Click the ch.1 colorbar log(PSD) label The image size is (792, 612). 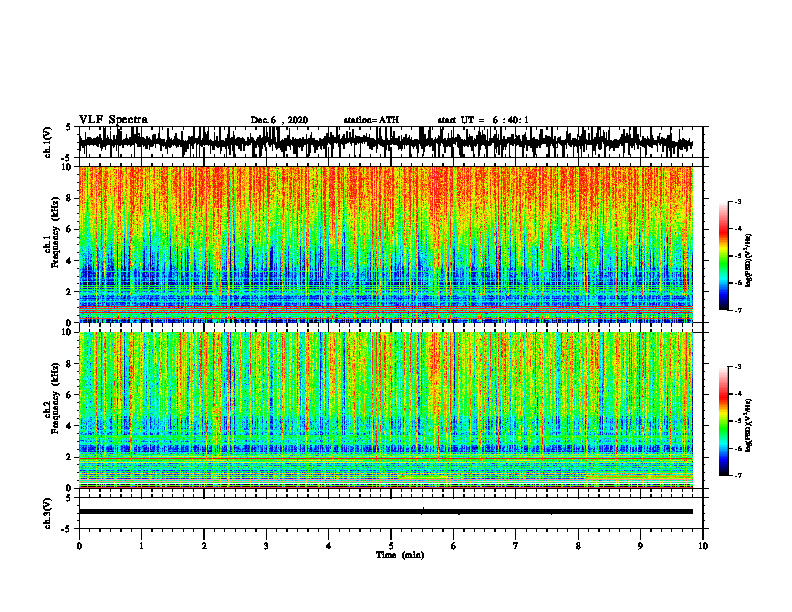coord(748,261)
